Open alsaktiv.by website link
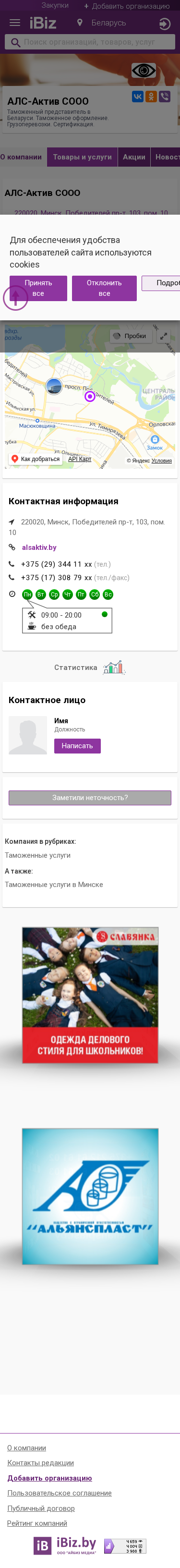This screenshot has width=180, height=1568. click(x=39, y=547)
